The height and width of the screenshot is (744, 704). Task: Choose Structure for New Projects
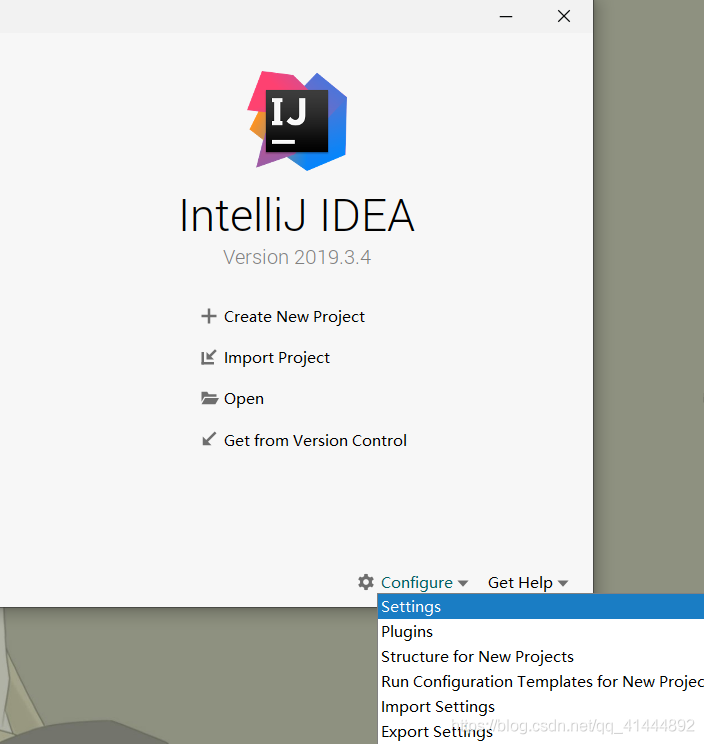click(541, 657)
